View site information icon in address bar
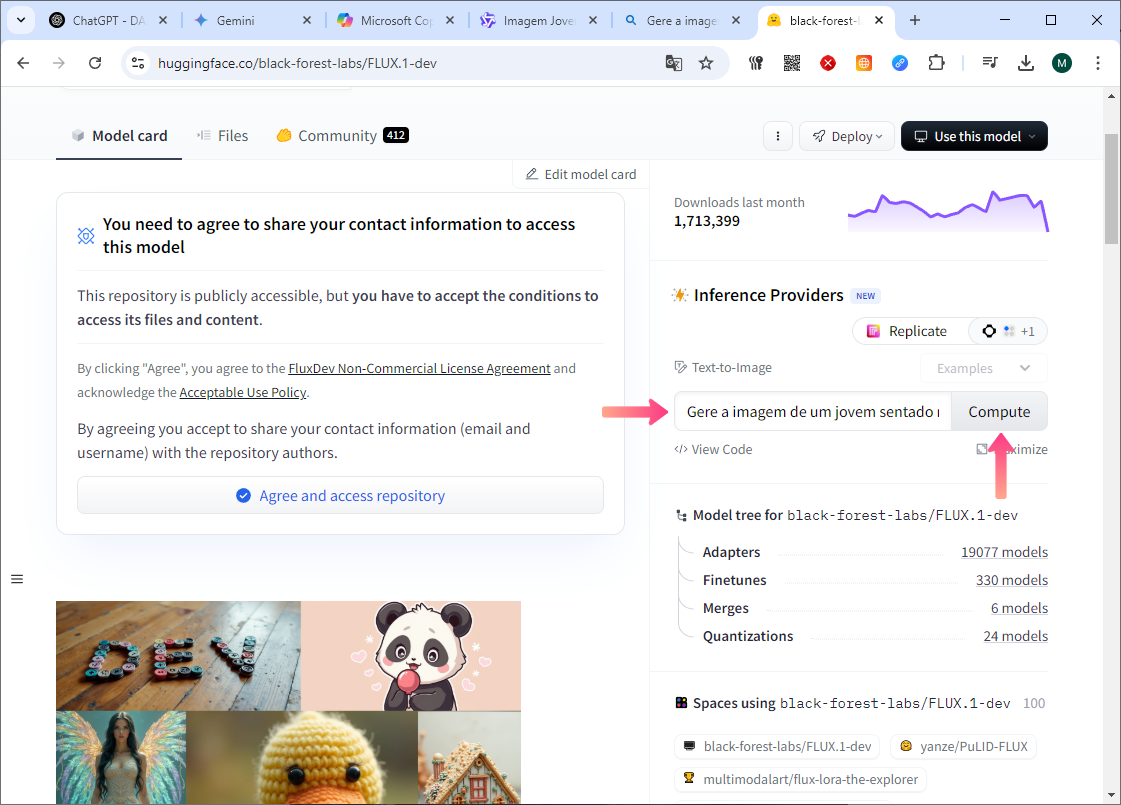This screenshot has width=1121, height=805. [x=138, y=63]
